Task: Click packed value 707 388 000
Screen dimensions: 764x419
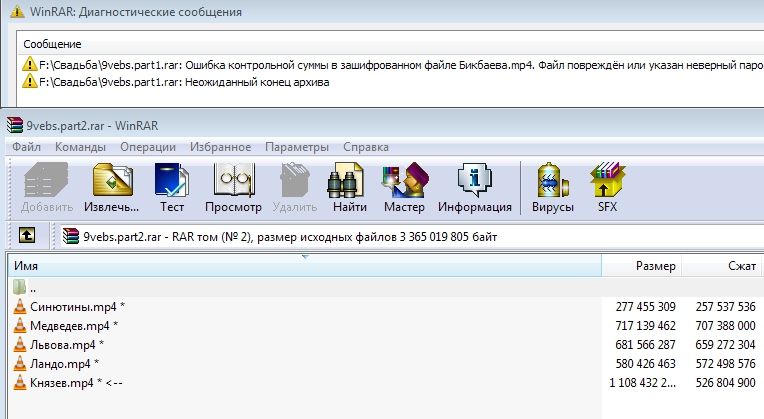Action: click(726, 325)
